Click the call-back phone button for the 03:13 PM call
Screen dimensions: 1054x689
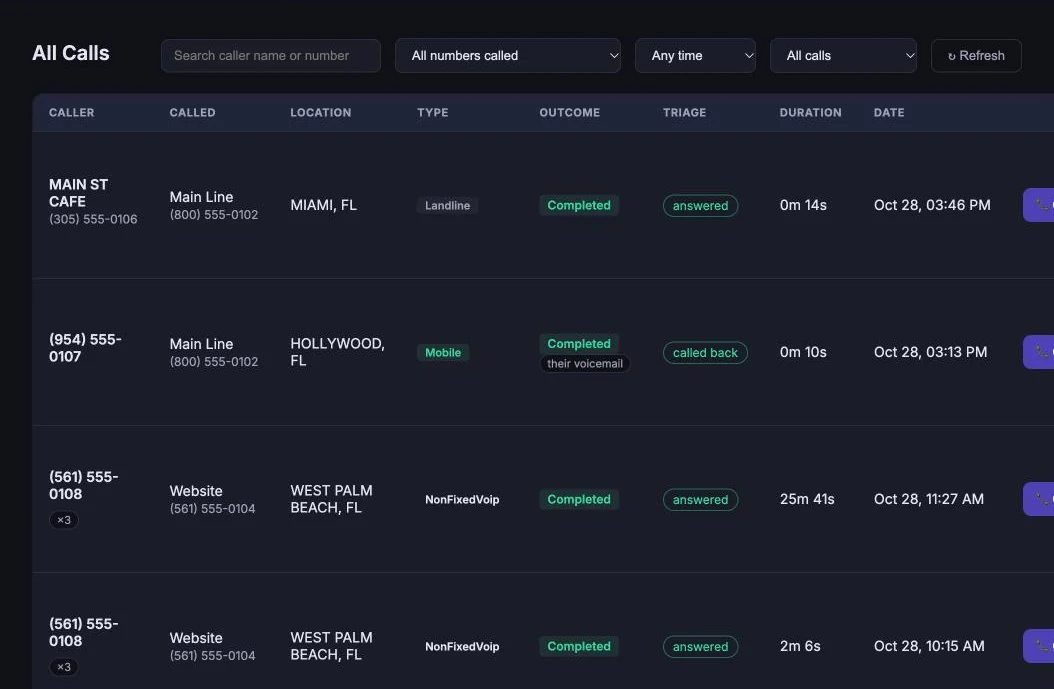pos(1039,352)
